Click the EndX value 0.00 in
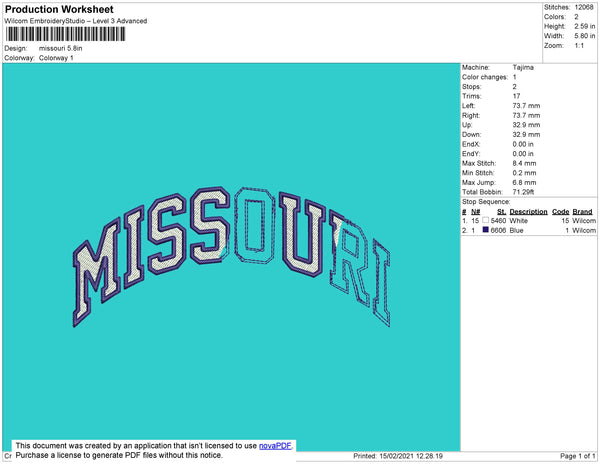 (523, 144)
